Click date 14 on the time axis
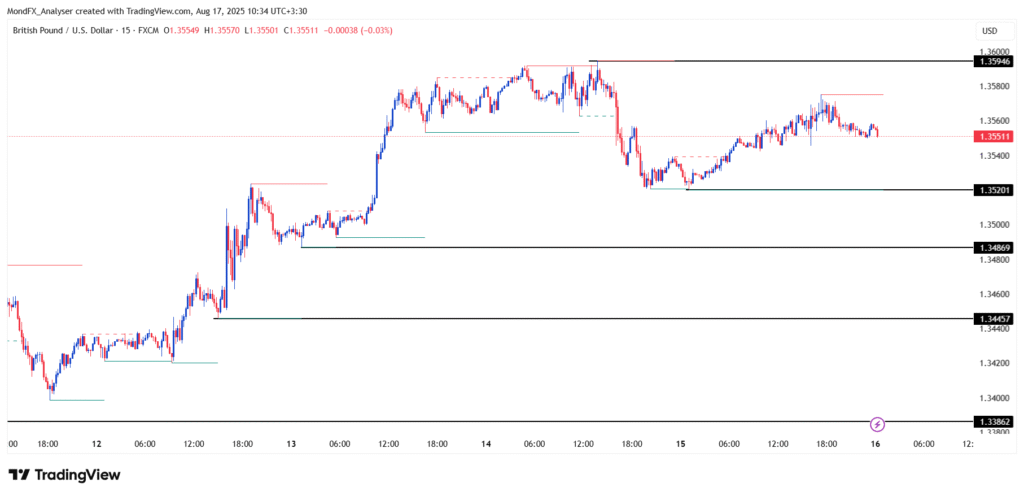 pyautogui.click(x=486, y=443)
